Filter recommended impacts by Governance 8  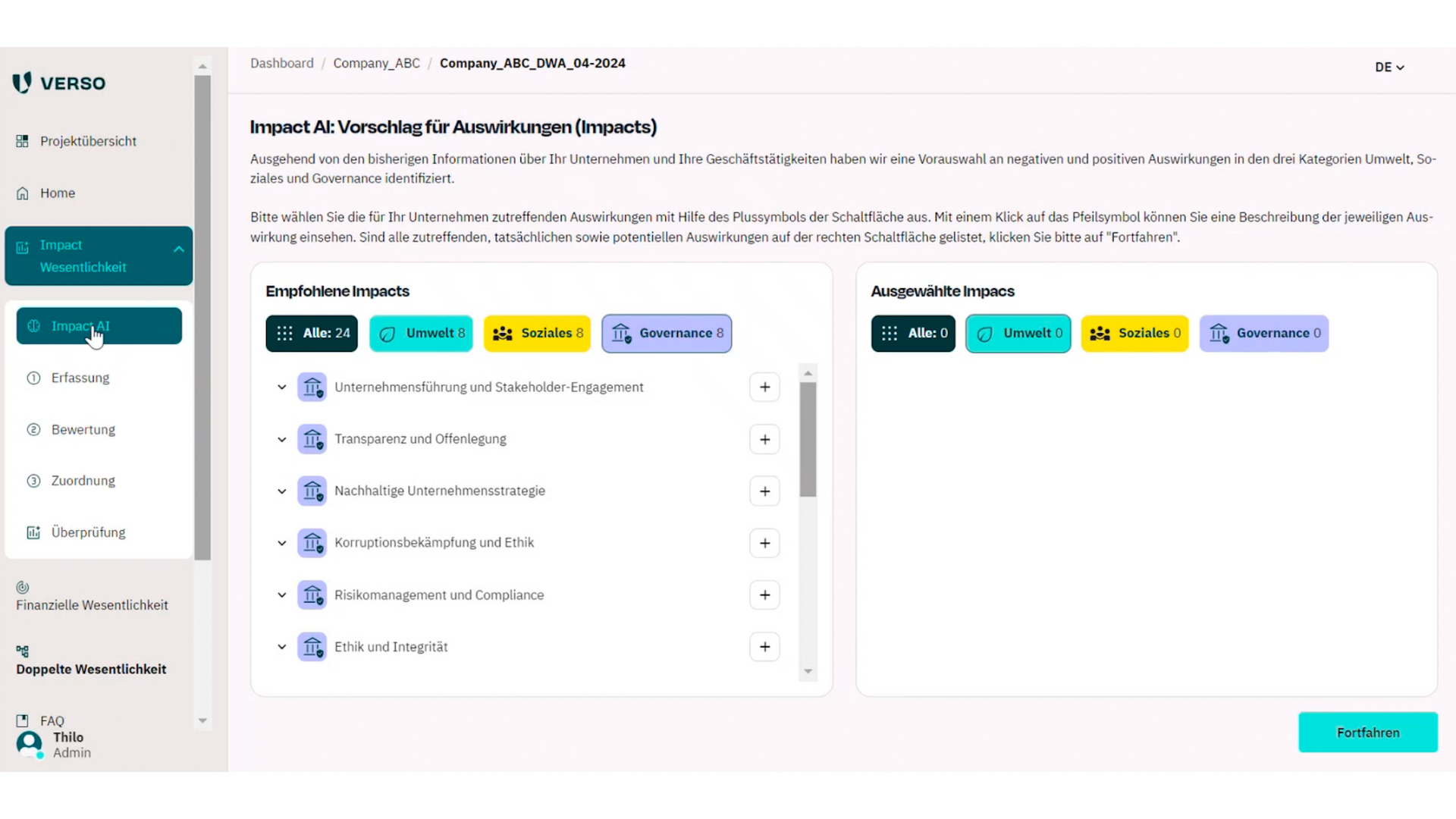667,334
